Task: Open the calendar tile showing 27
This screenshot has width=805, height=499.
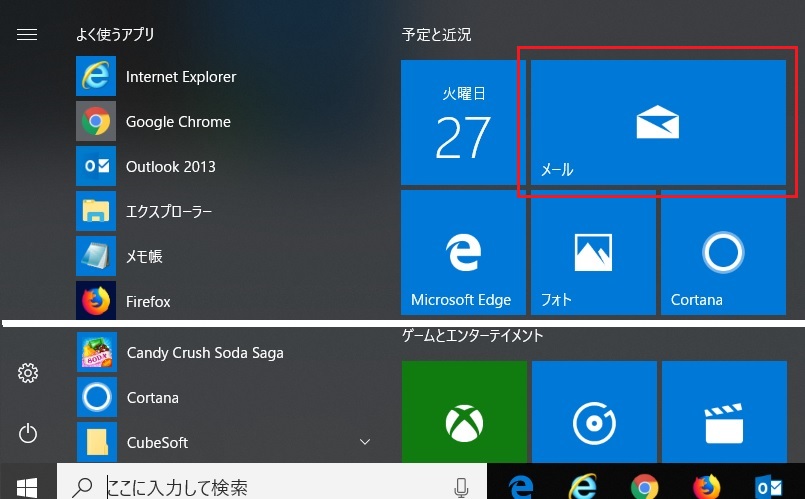Action: point(463,122)
